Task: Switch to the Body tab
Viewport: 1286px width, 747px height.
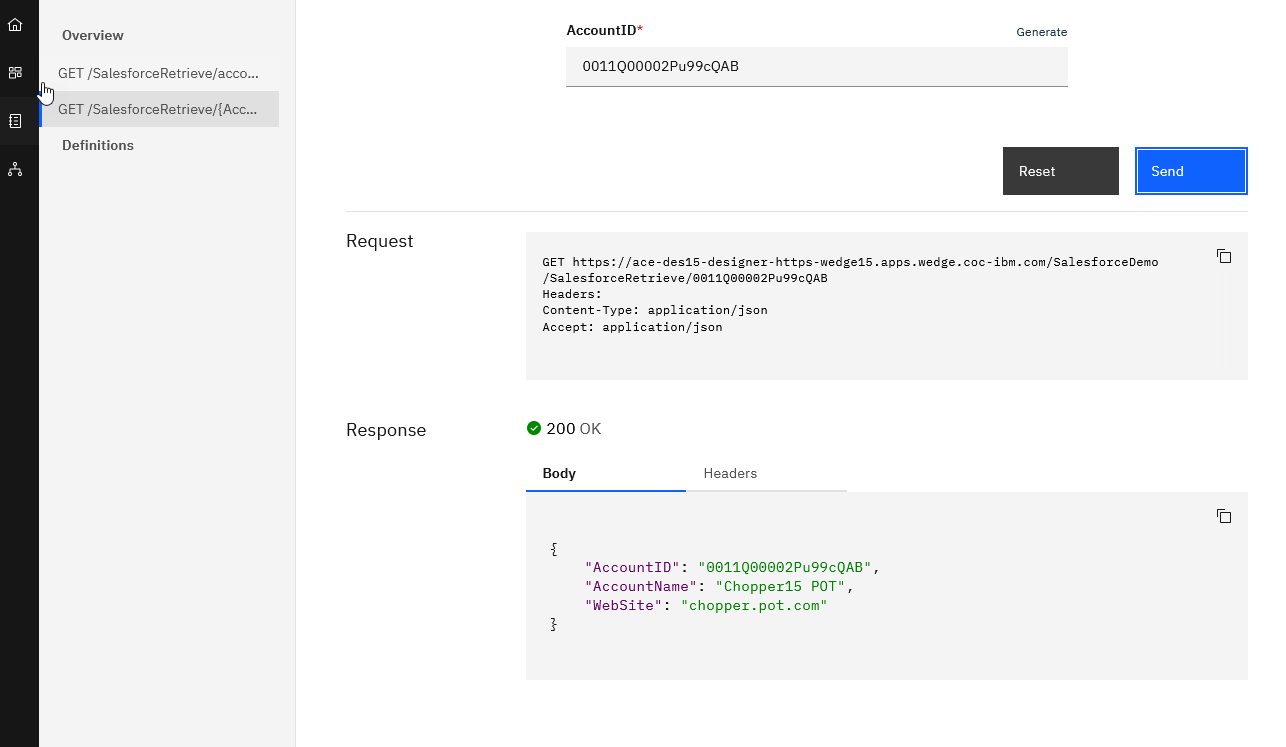Action: click(559, 473)
